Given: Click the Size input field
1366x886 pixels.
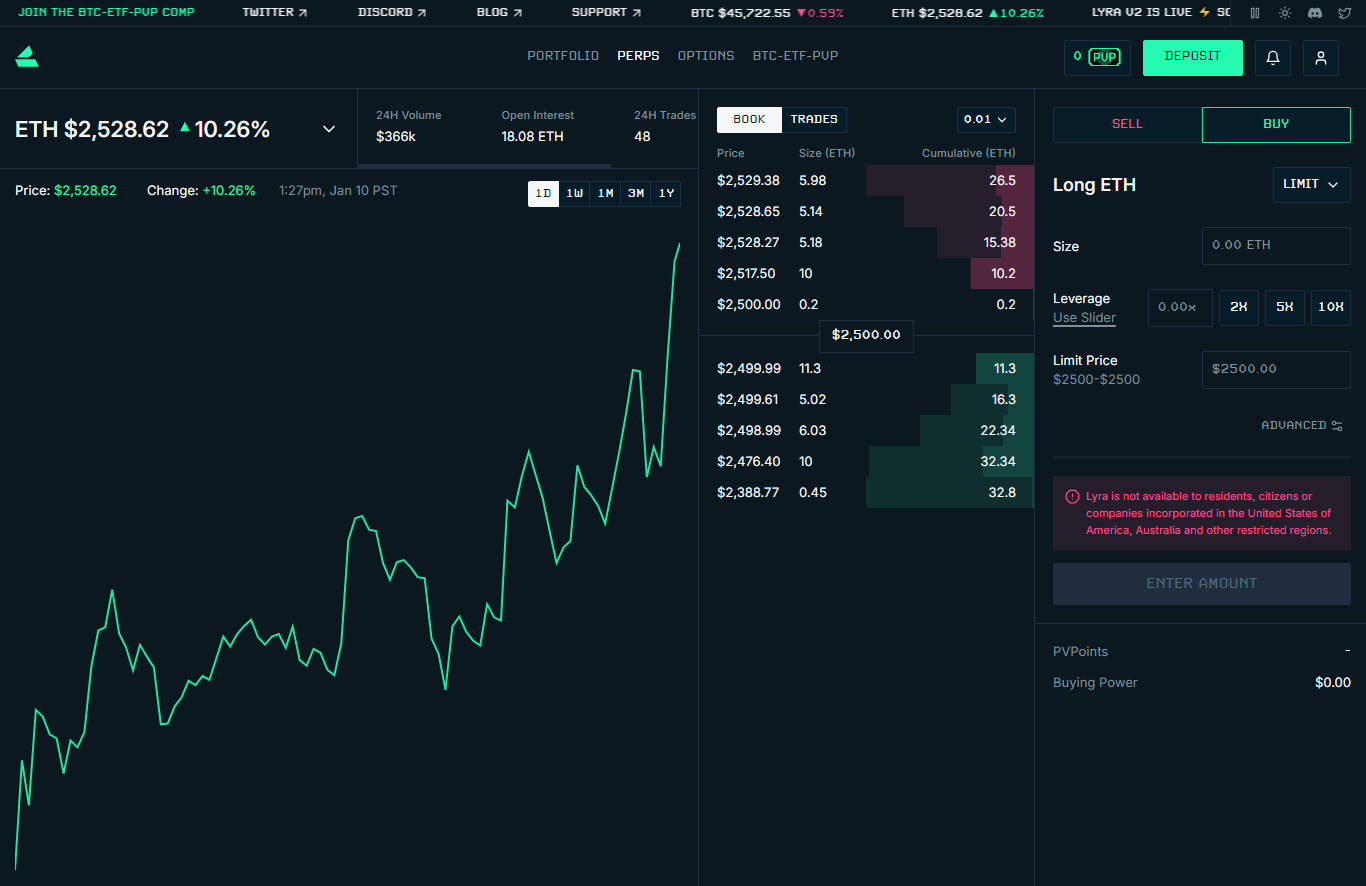Looking at the screenshot, I should pyautogui.click(x=1276, y=245).
